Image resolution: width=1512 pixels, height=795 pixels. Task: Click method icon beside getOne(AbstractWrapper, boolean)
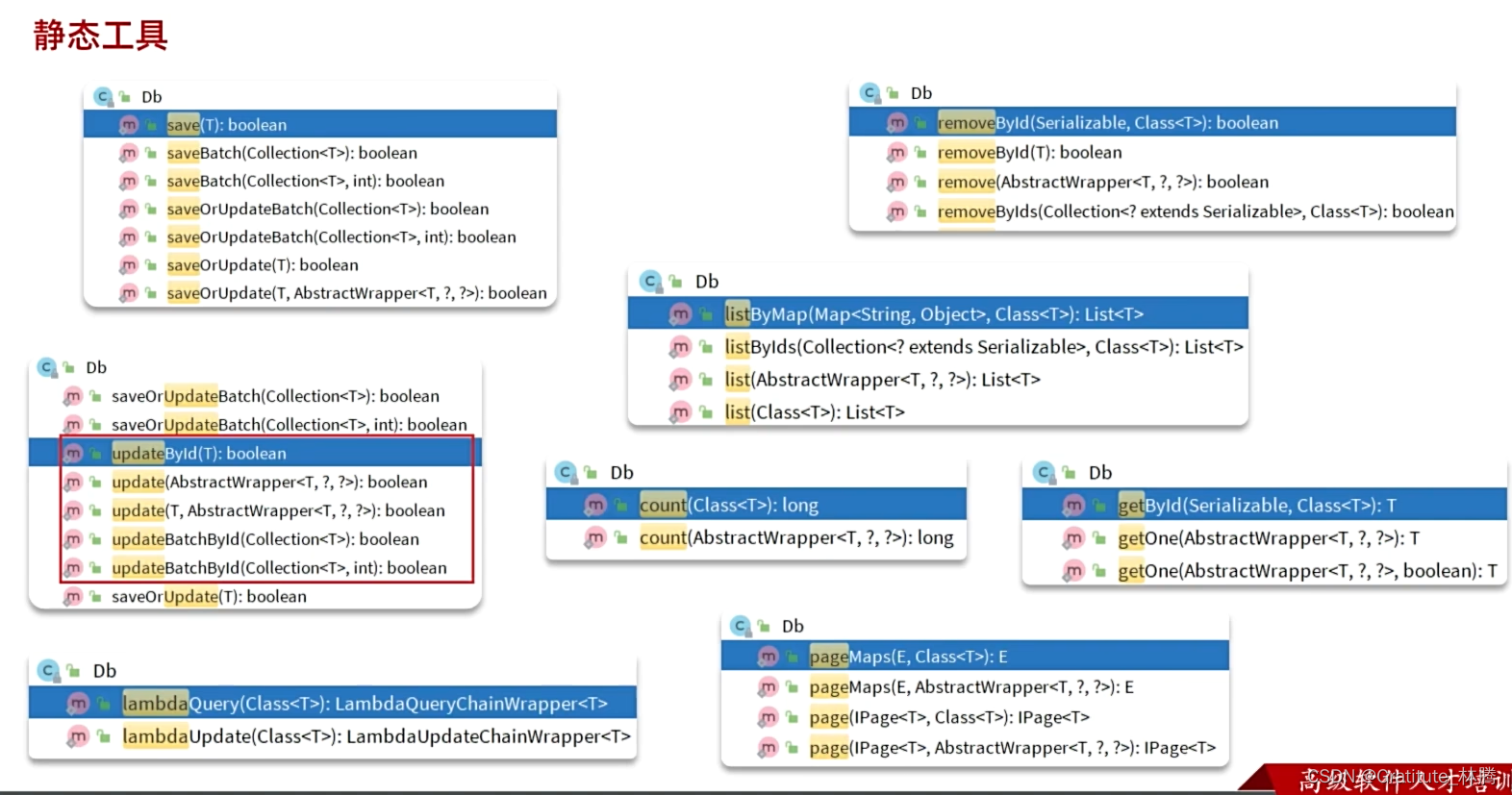click(x=1073, y=571)
